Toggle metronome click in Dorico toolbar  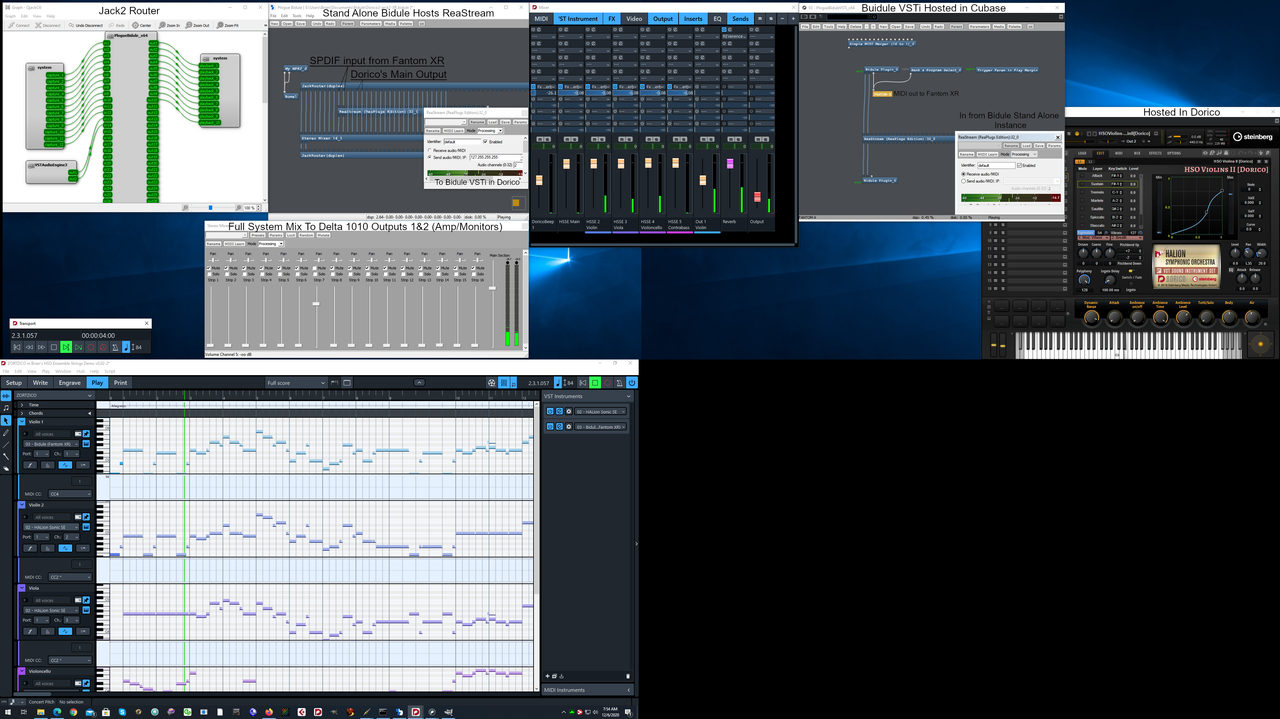[x=618, y=383]
